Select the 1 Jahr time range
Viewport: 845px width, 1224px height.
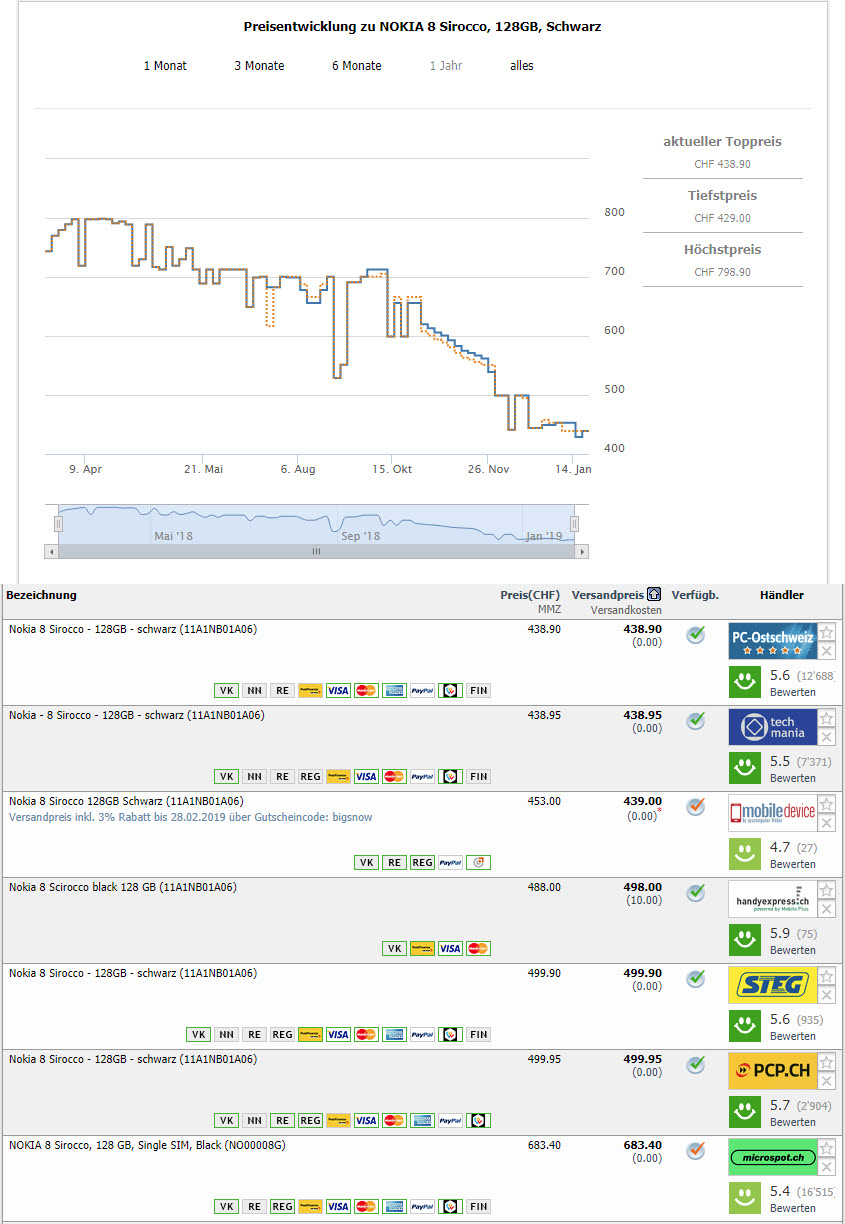(x=446, y=66)
